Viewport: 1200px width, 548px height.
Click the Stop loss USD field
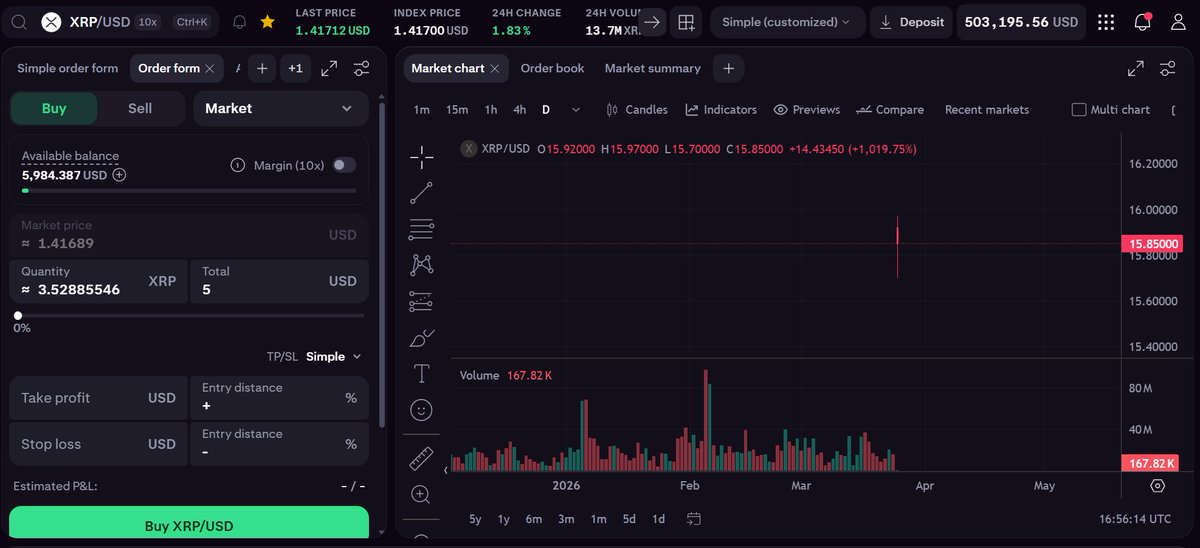click(98, 444)
